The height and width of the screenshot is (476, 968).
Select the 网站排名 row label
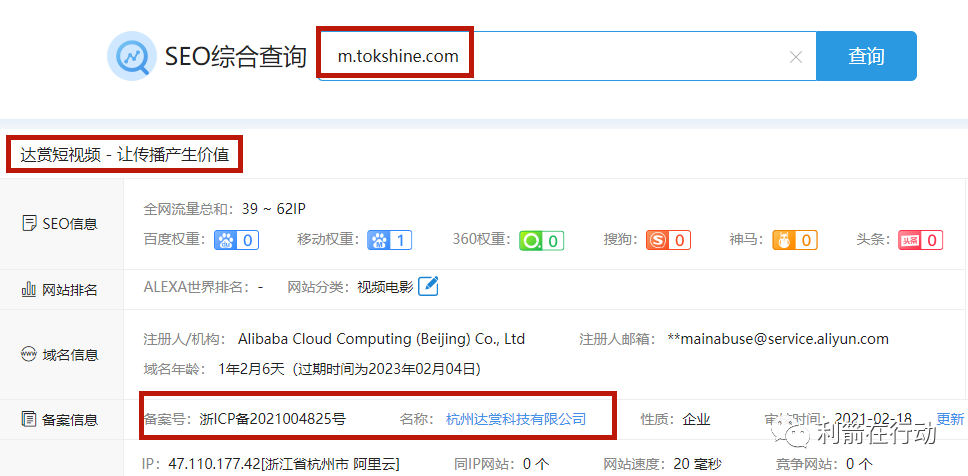point(60,290)
